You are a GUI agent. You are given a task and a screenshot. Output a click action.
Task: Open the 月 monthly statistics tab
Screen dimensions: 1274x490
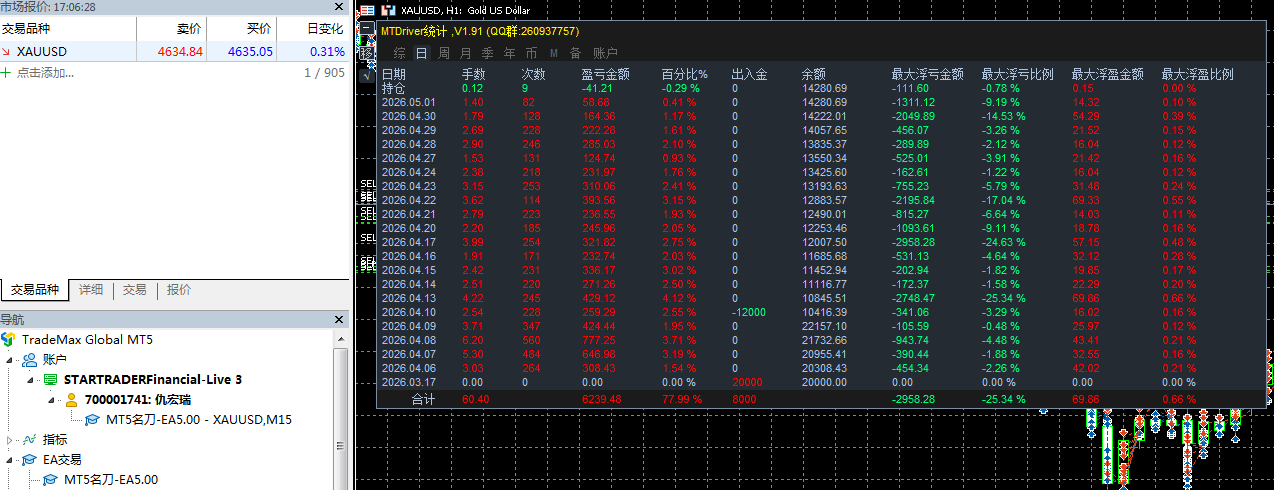[x=465, y=53]
